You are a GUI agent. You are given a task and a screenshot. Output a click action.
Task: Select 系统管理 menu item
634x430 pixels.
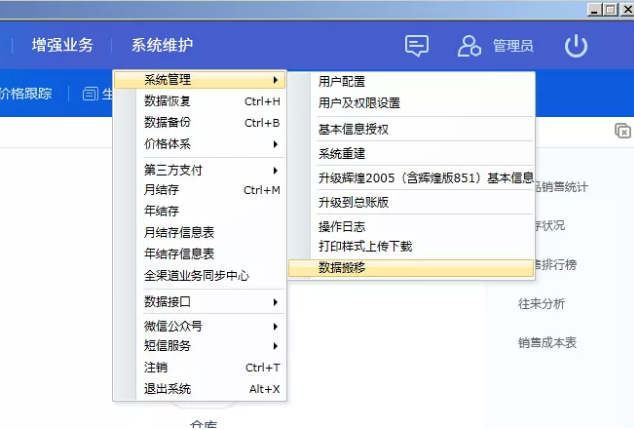click(x=200, y=80)
